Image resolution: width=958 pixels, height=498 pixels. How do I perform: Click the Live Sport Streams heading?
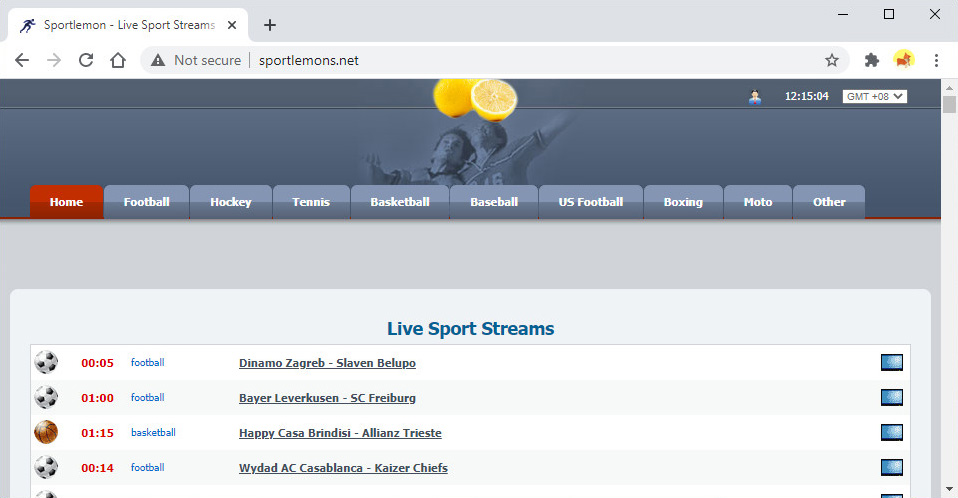click(470, 329)
